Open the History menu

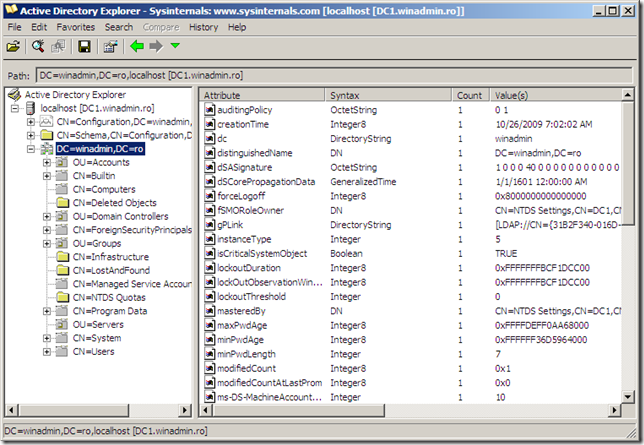point(203,27)
